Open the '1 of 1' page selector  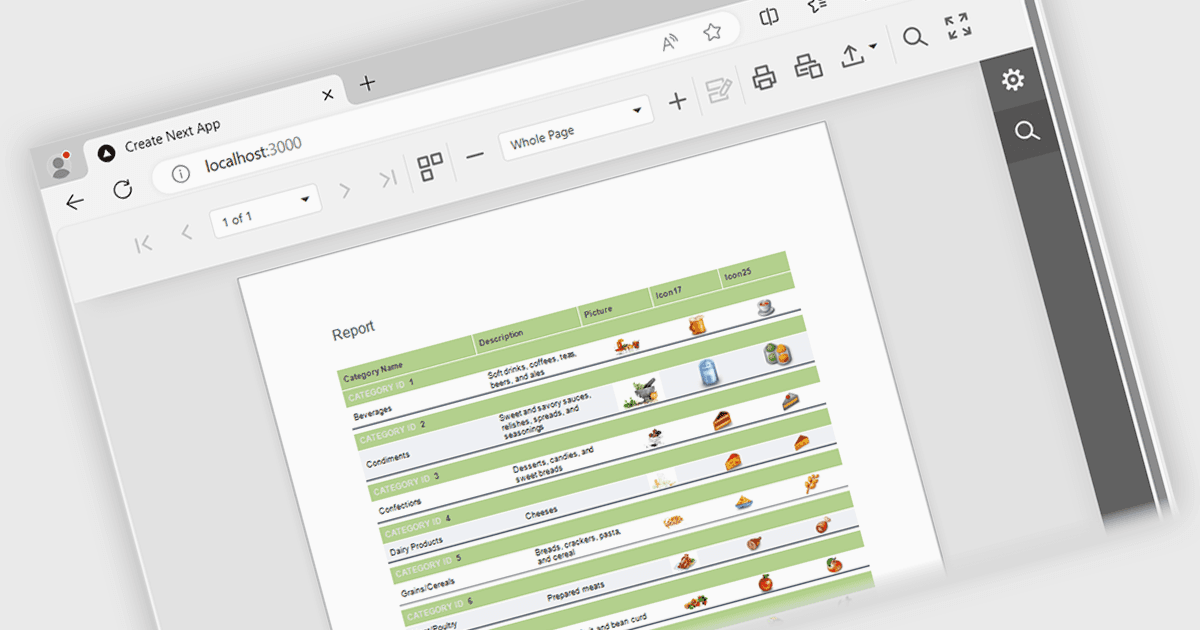coord(266,212)
